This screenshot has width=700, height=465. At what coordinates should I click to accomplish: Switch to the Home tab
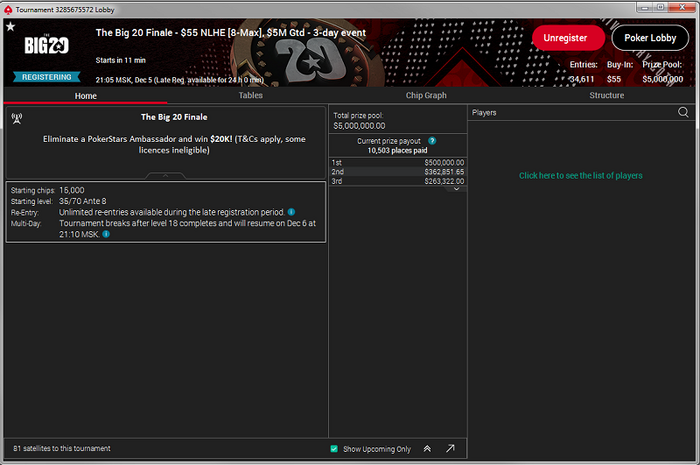(x=86, y=95)
